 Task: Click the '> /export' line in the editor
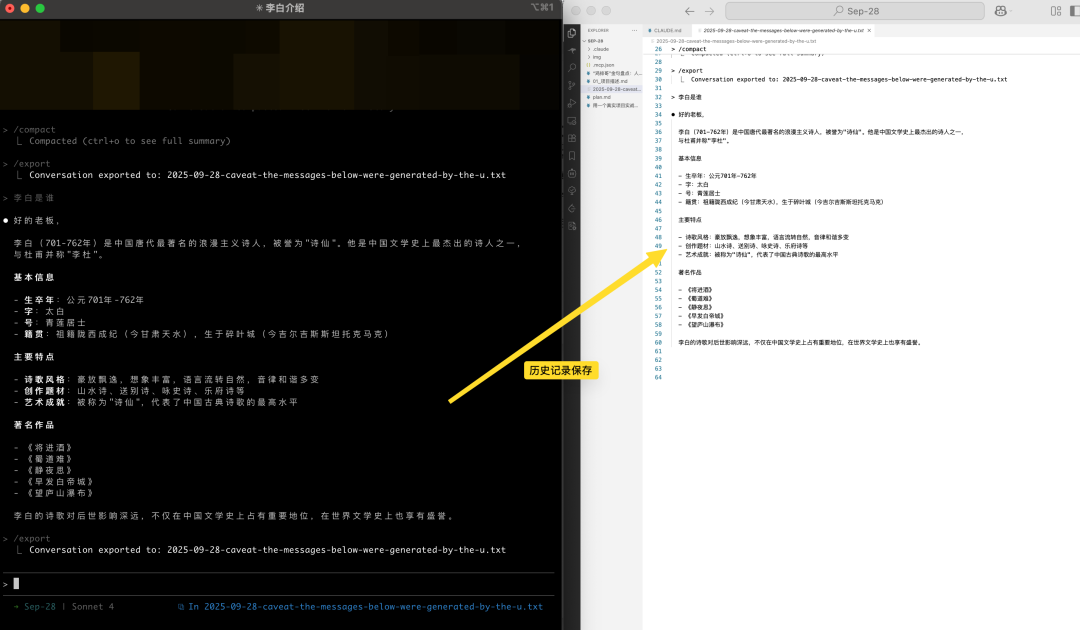point(687,70)
